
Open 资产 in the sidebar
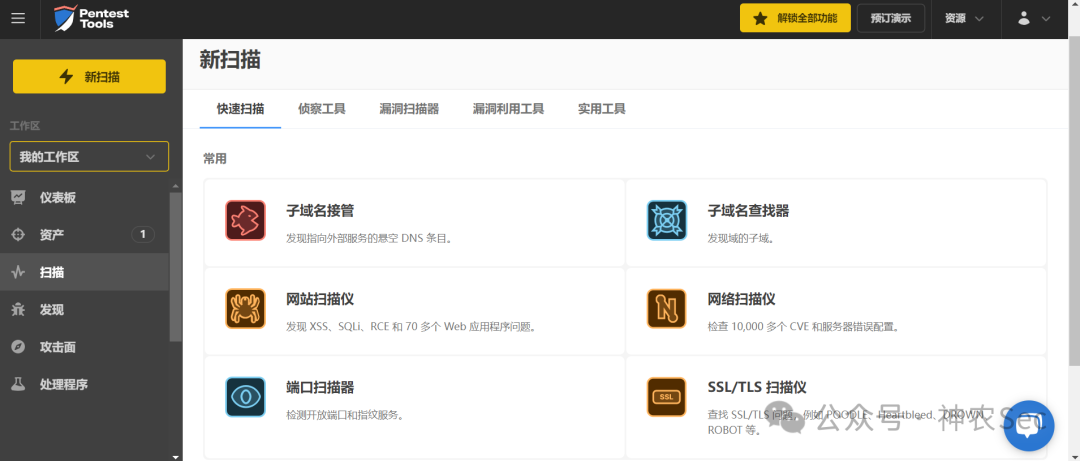84,235
